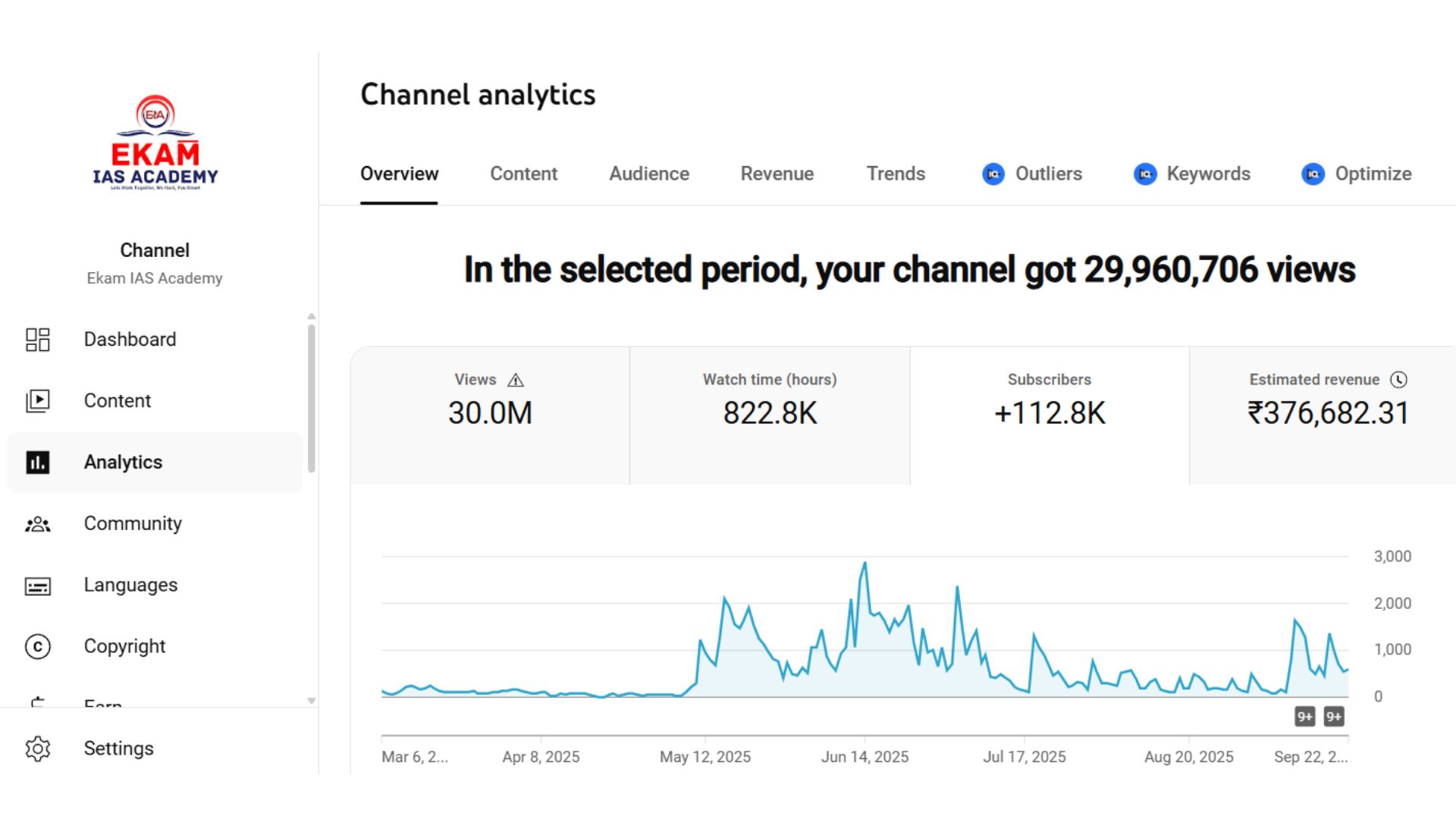1456x819 pixels.
Task: Open the Audience tab
Action: pos(649,174)
